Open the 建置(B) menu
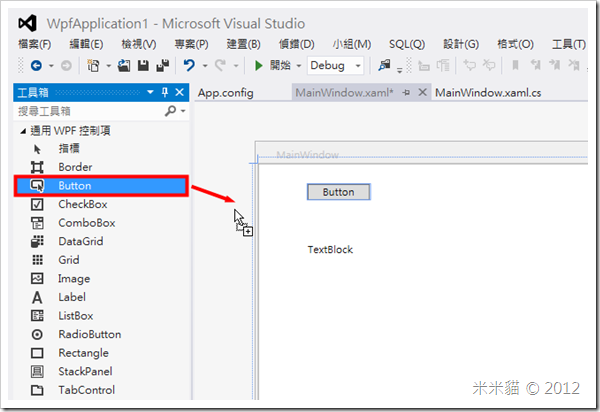600x412 pixels. pos(243,44)
